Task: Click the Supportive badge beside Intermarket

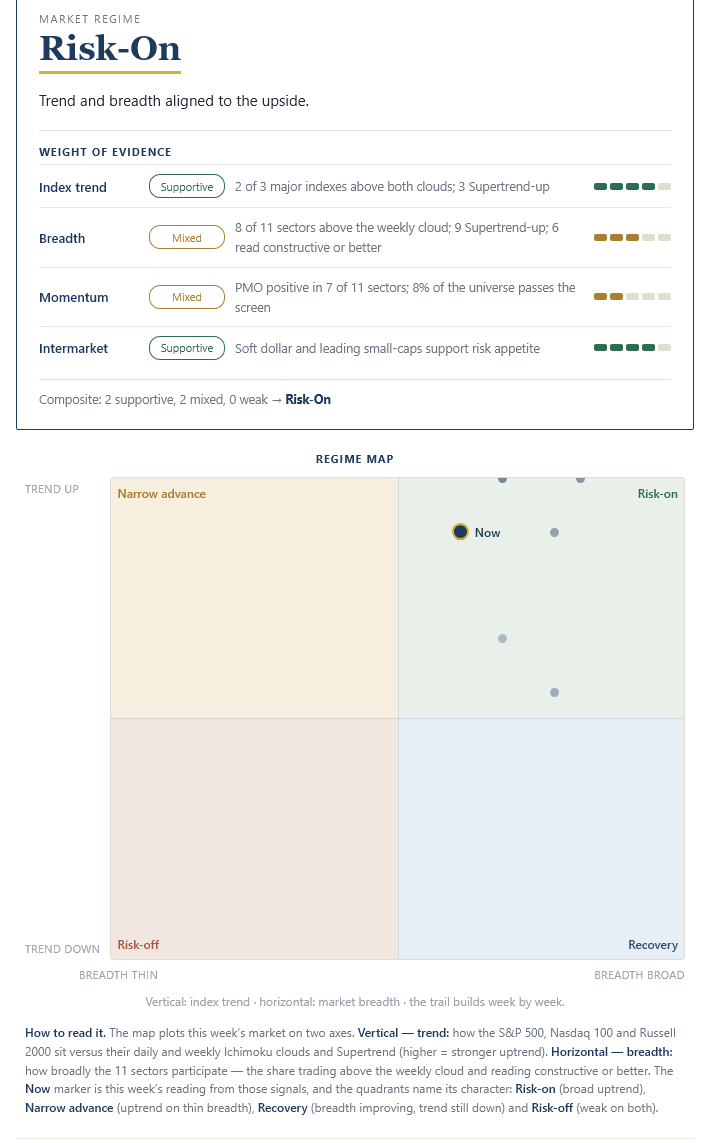Action: [187, 348]
